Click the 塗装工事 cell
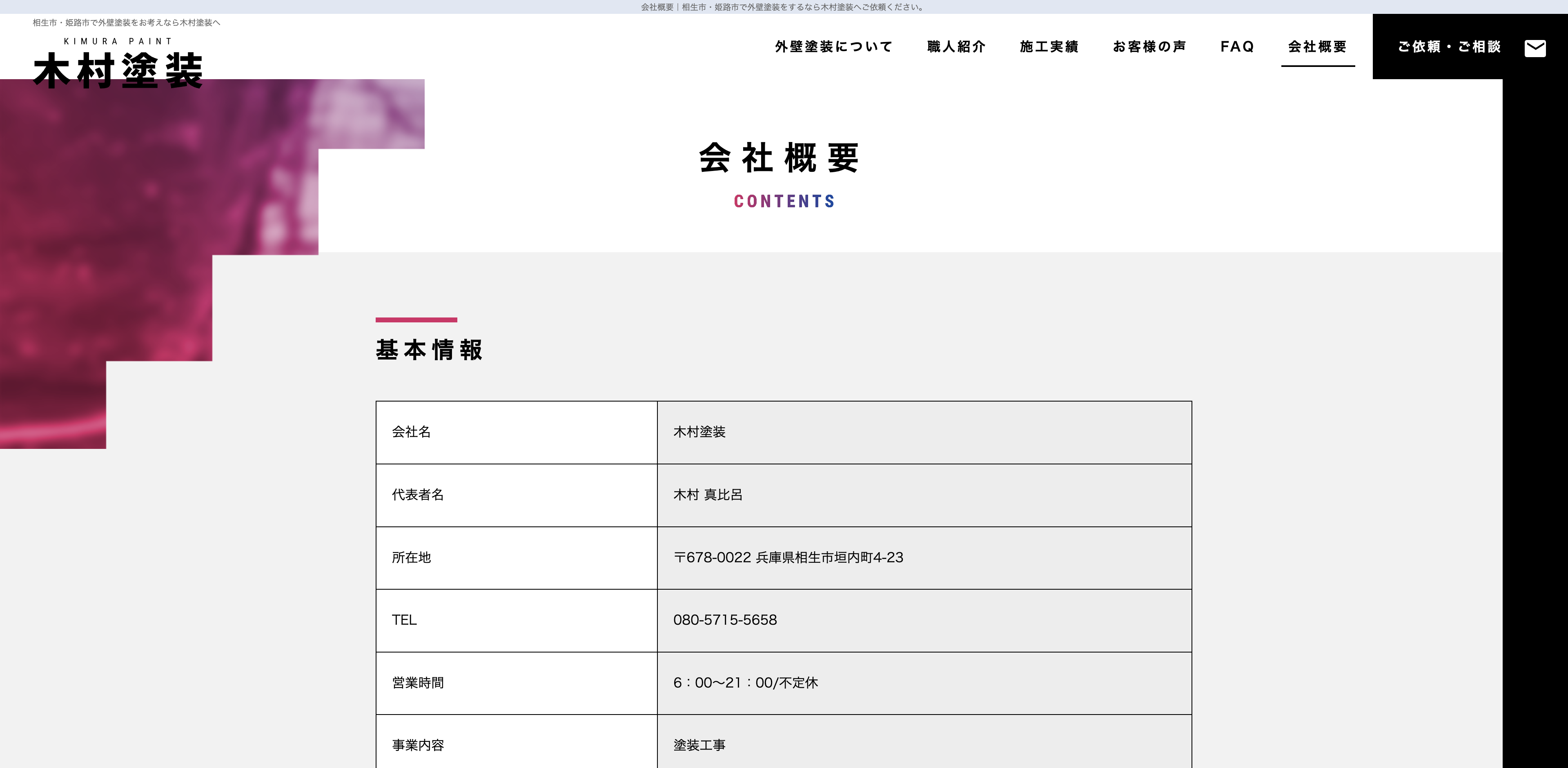Image resolution: width=1568 pixels, height=768 pixels. [924, 742]
